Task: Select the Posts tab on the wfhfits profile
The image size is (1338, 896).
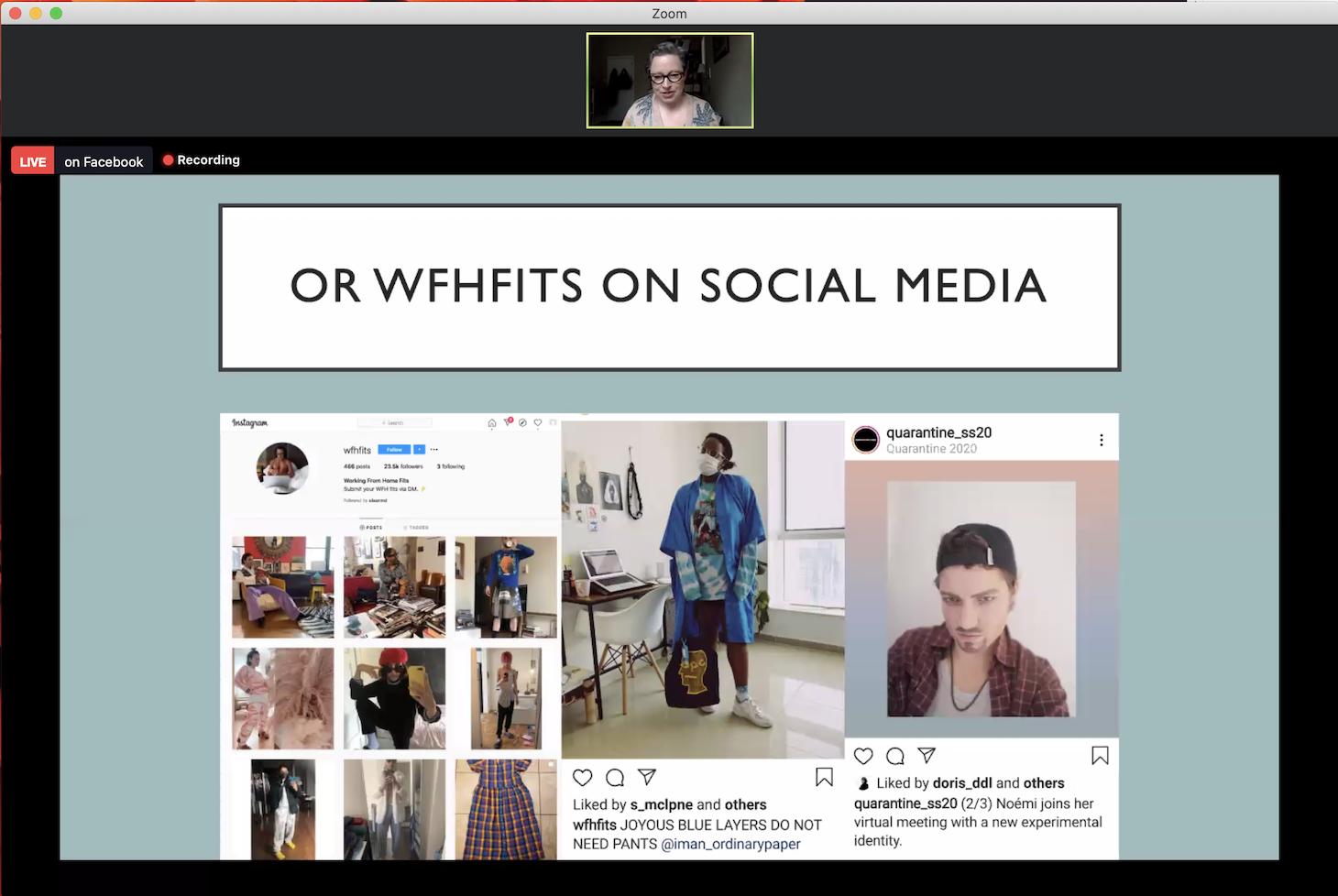Action: (371, 528)
